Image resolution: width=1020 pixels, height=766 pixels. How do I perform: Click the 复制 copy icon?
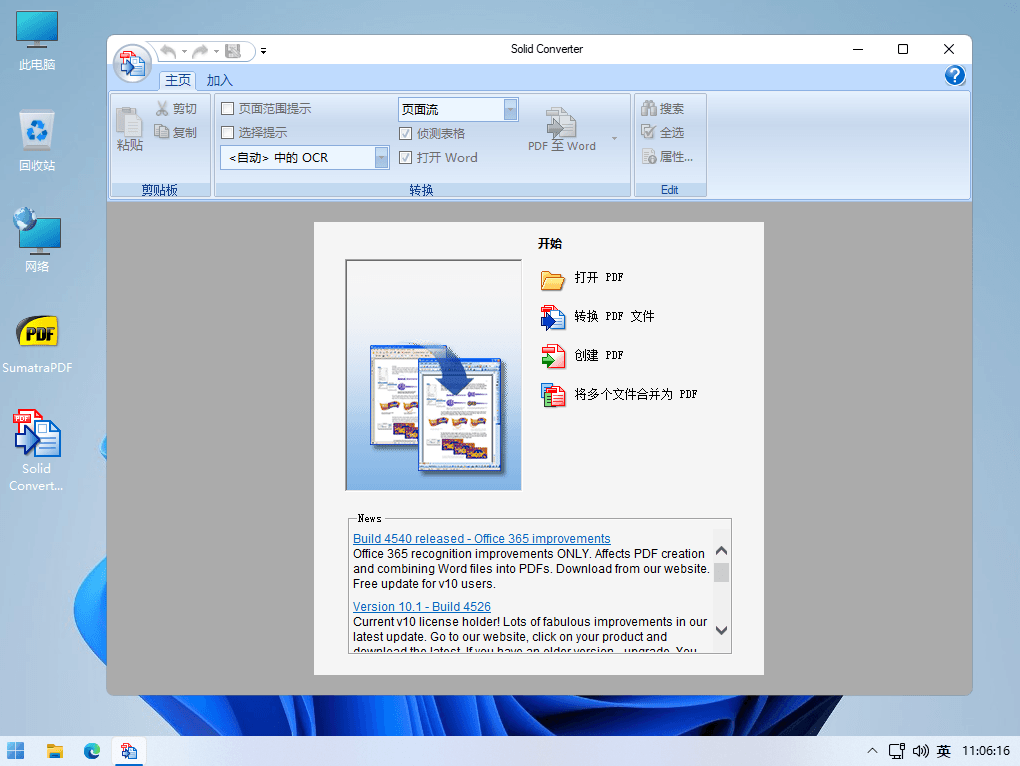point(161,132)
